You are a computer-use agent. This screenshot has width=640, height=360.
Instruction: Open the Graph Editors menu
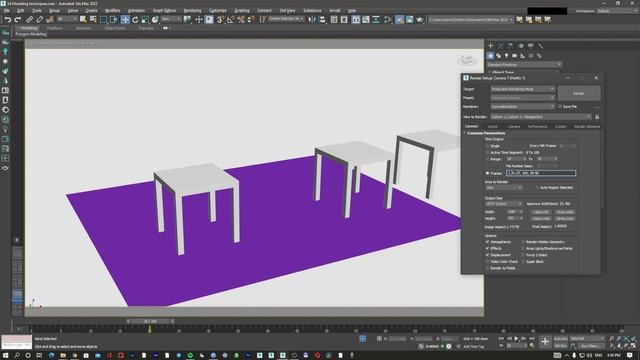pos(164,11)
